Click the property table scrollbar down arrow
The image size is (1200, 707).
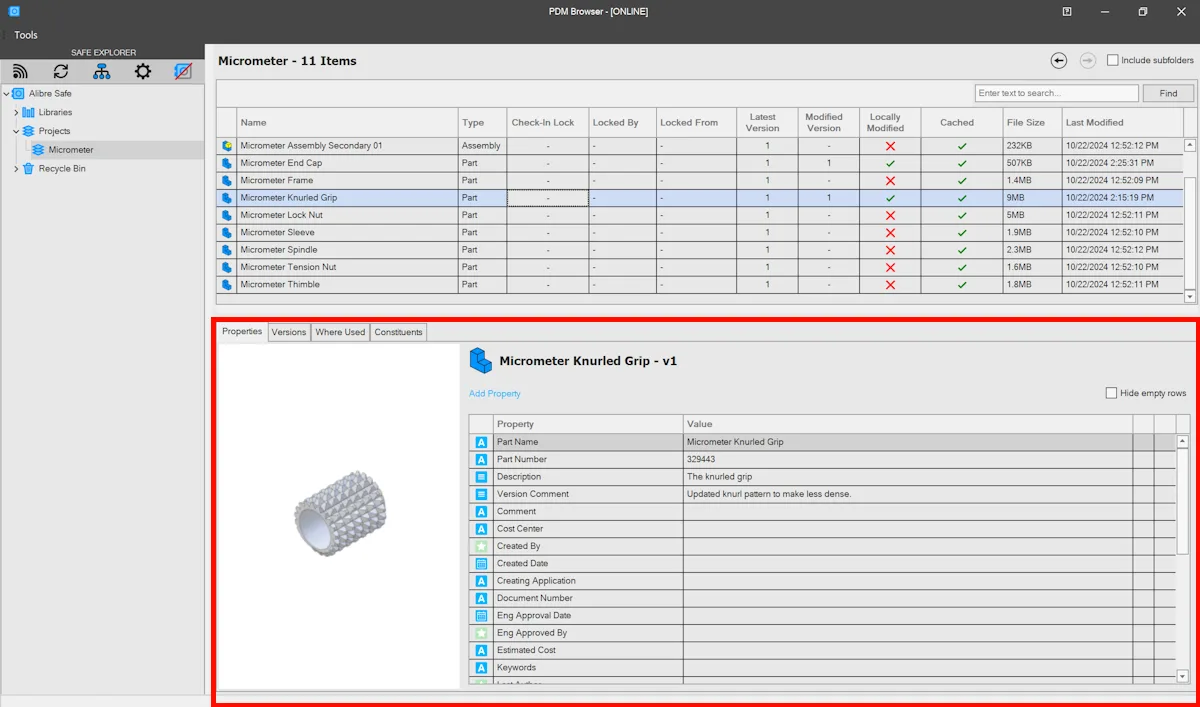(1183, 677)
